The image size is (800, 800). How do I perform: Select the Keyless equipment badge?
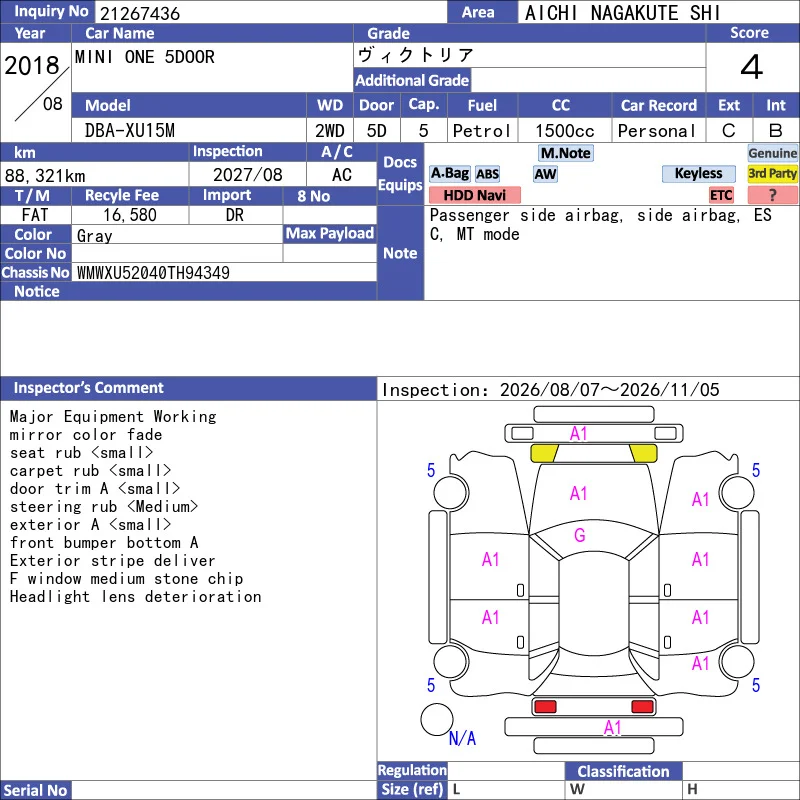[x=698, y=173]
